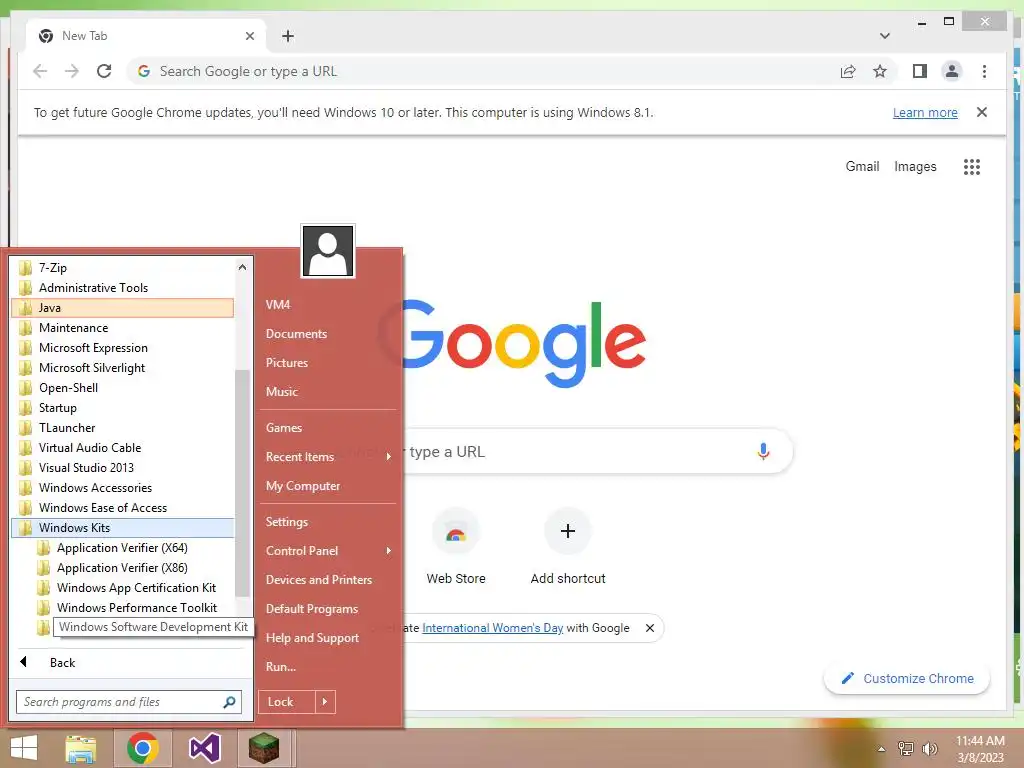Dismiss the Windows 8.1 update notice

pyautogui.click(x=982, y=112)
